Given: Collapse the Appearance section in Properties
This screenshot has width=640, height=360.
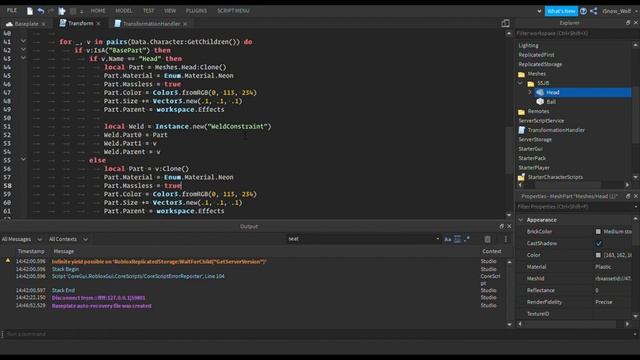Looking at the screenshot, I should coord(521,220).
